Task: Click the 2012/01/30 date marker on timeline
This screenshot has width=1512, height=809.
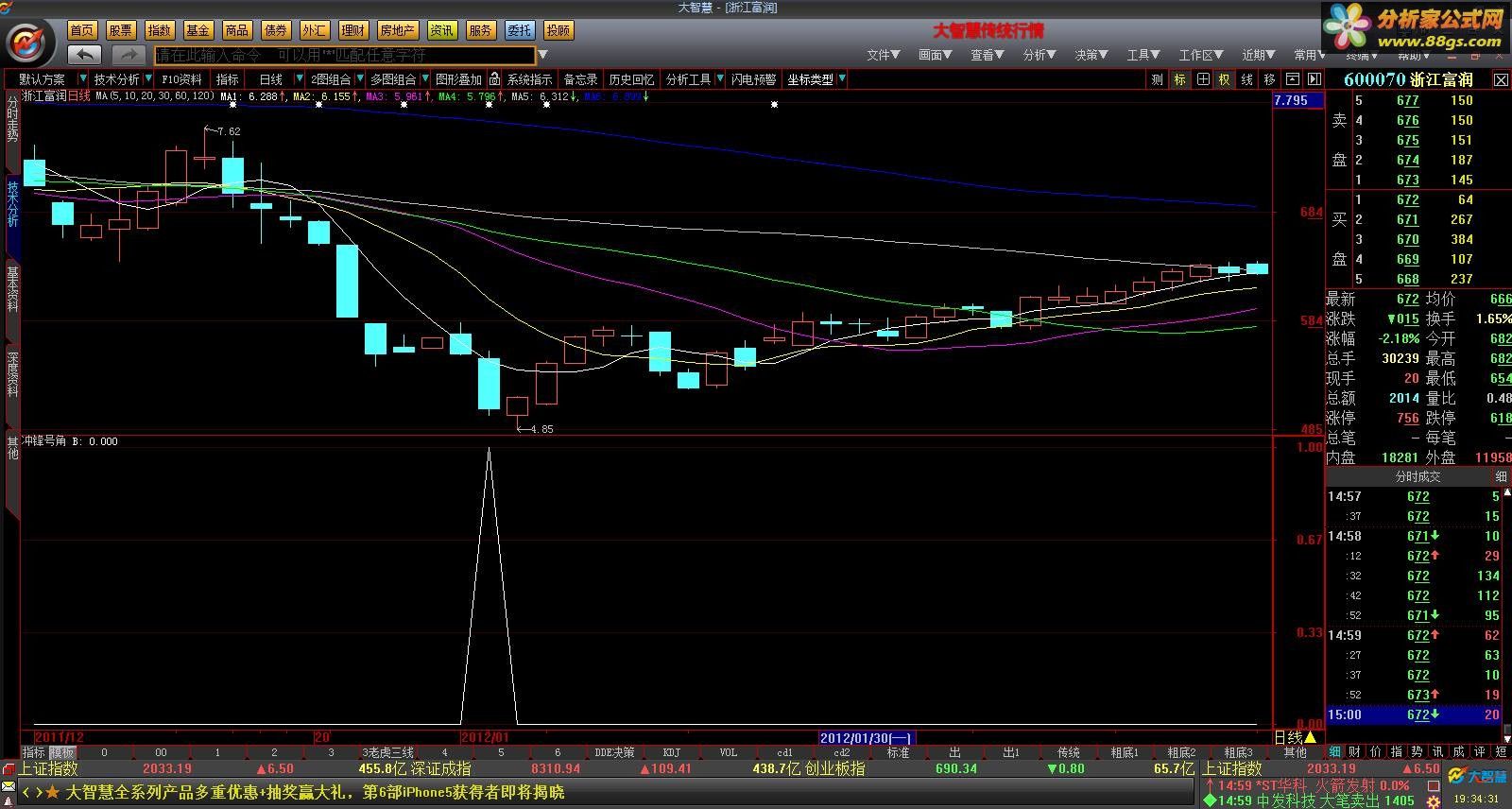Action: (866, 738)
